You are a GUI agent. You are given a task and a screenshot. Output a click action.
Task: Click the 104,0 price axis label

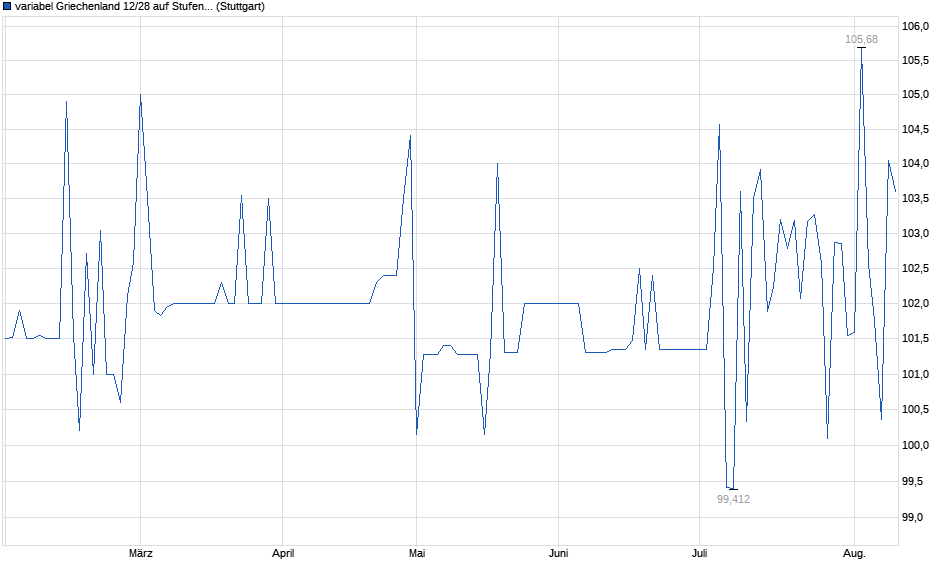click(x=915, y=164)
